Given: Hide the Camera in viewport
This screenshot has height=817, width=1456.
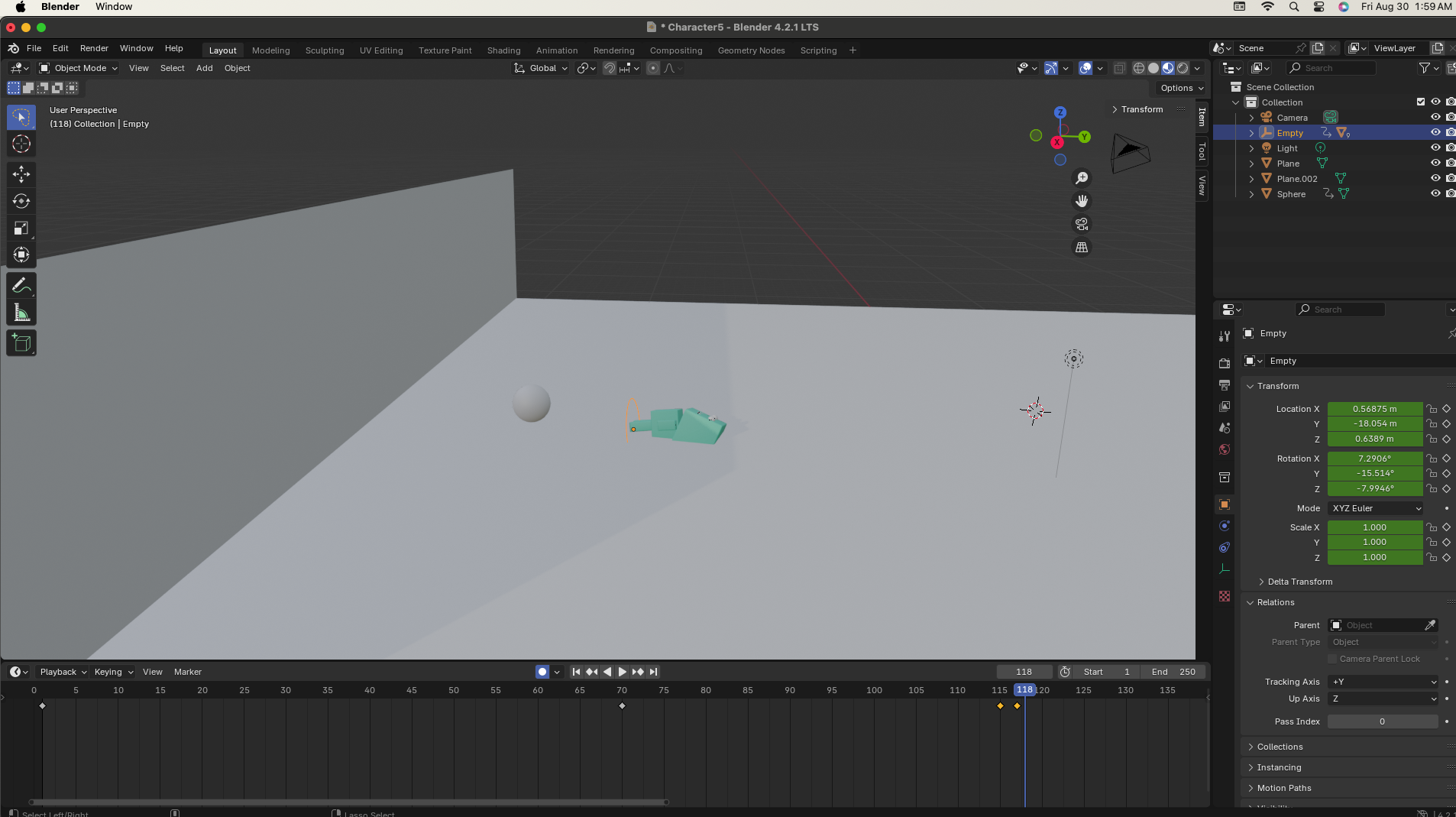Looking at the screenshot, I should [1435, 117].
